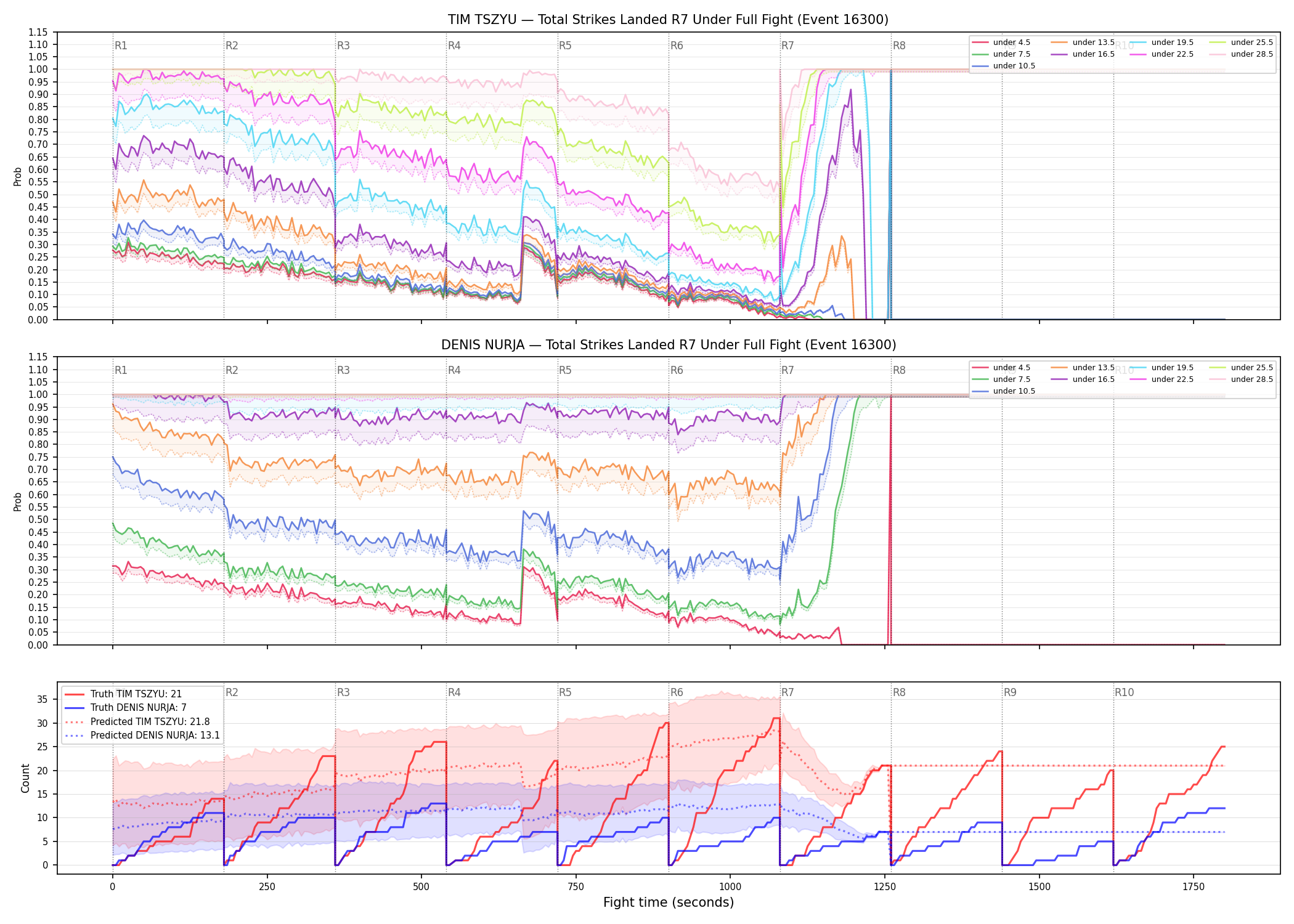Click the TIM TSZYU chart title
The image size is (1294, 924).
pyautogui.click(x=668, y=20)
